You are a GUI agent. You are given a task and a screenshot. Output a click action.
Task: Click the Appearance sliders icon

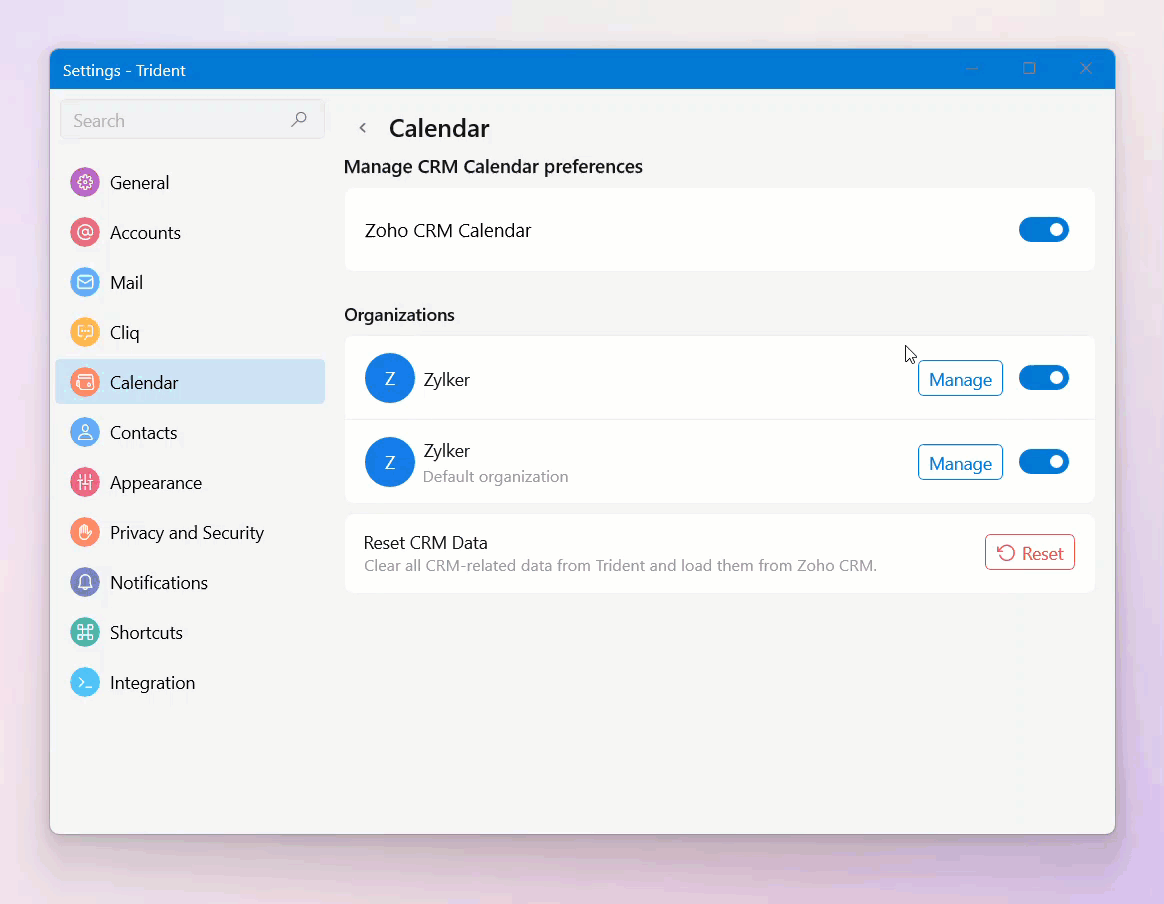pos(85,482)
